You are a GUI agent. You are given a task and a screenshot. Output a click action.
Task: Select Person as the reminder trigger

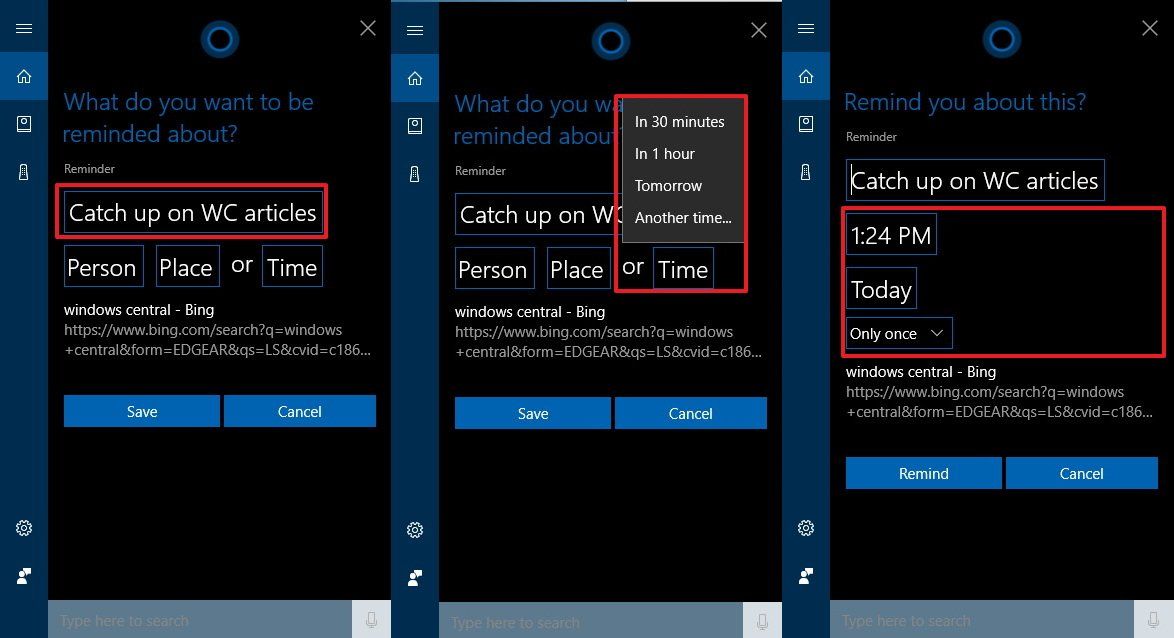[x=103, y=266]
